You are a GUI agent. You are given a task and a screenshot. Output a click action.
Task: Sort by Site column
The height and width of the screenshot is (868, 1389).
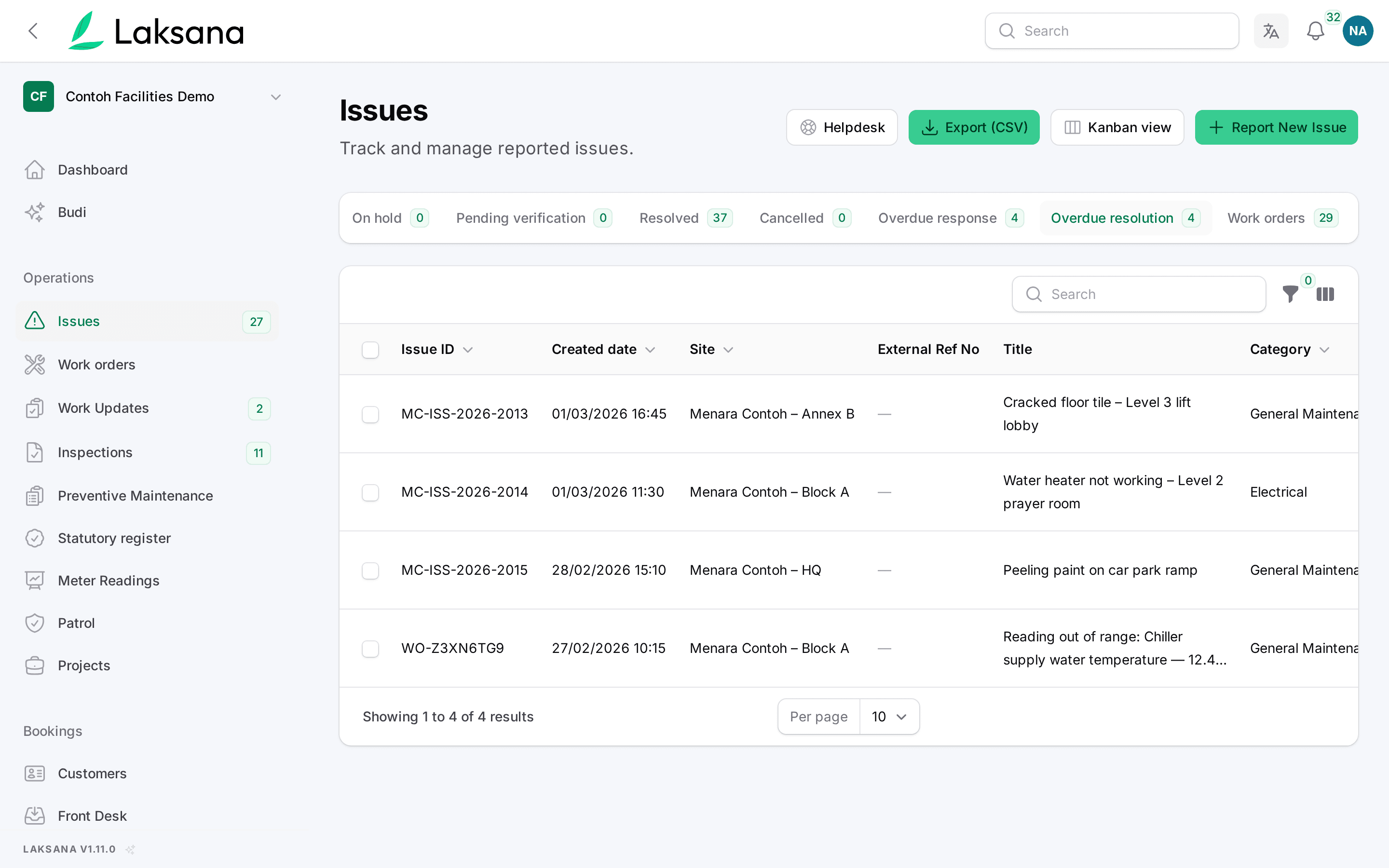pos(711,350)
